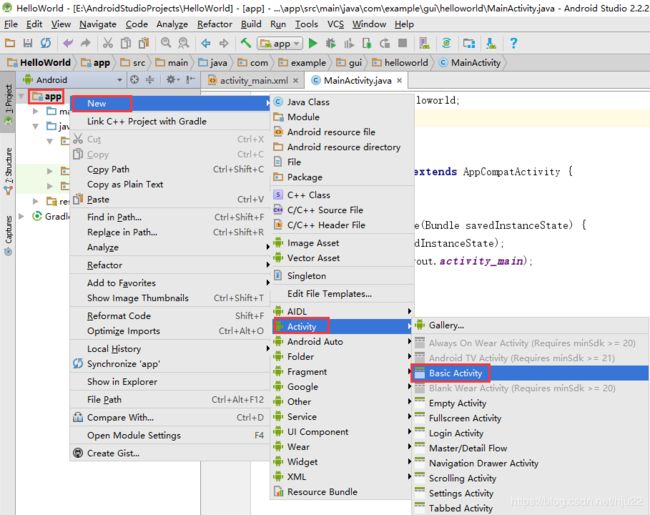Open the Tools menu
650x515 pixels.
306,24
